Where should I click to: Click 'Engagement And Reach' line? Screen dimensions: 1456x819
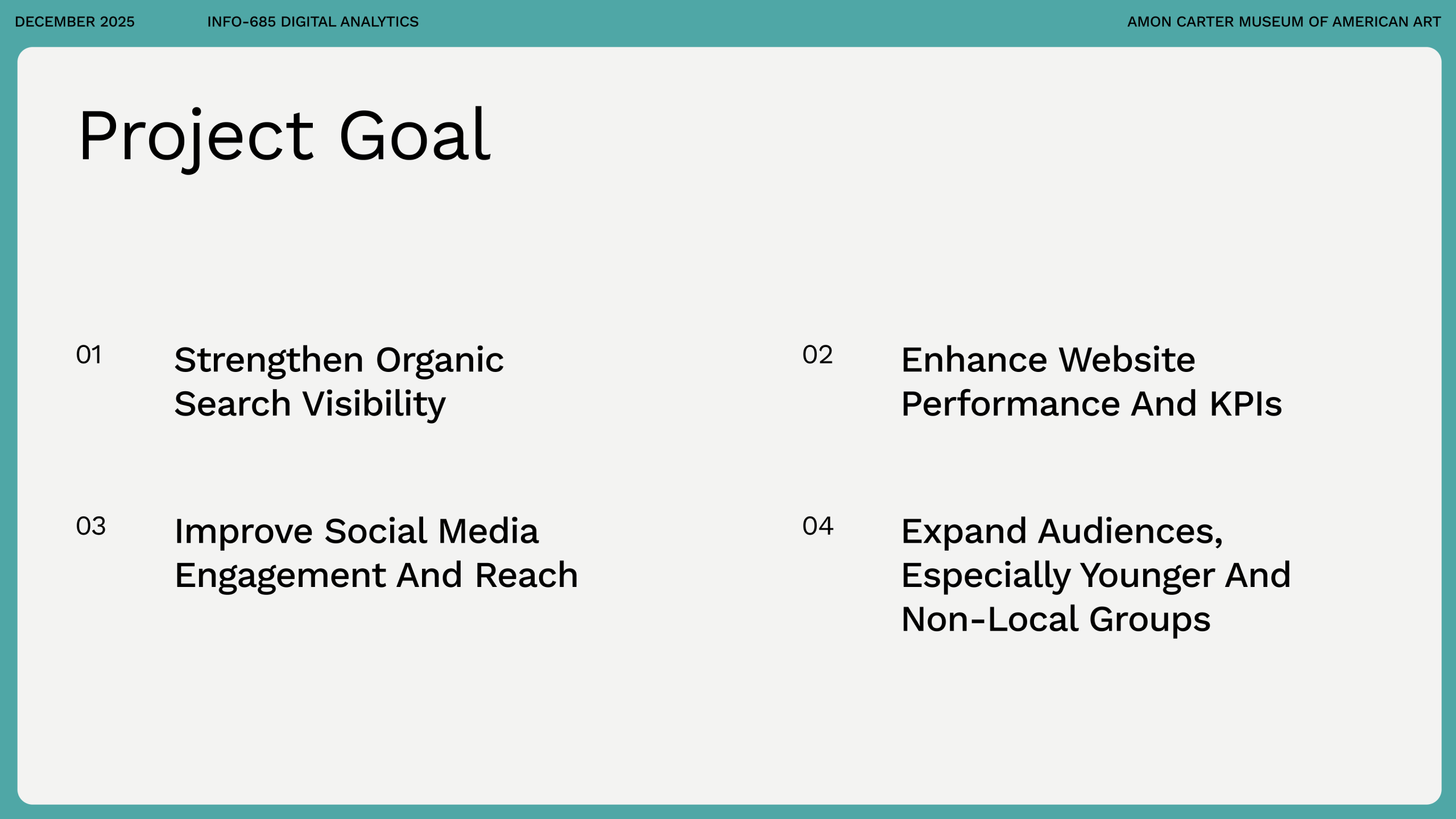[375, 575]
